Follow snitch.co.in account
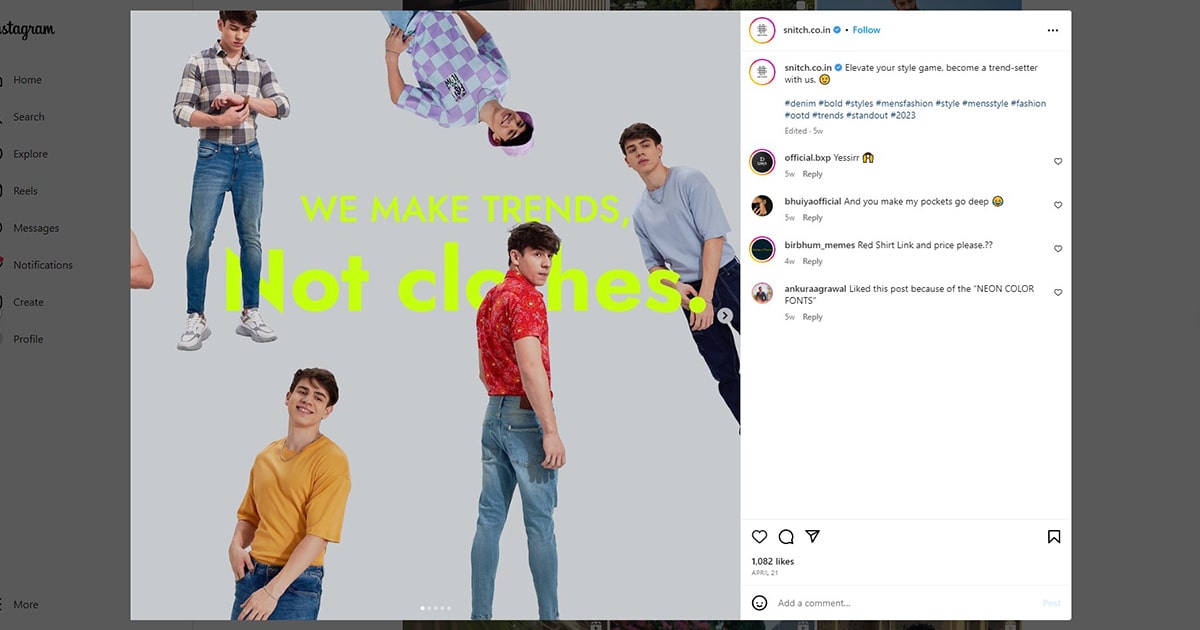 pyautogui.click(x=866, y=30)
